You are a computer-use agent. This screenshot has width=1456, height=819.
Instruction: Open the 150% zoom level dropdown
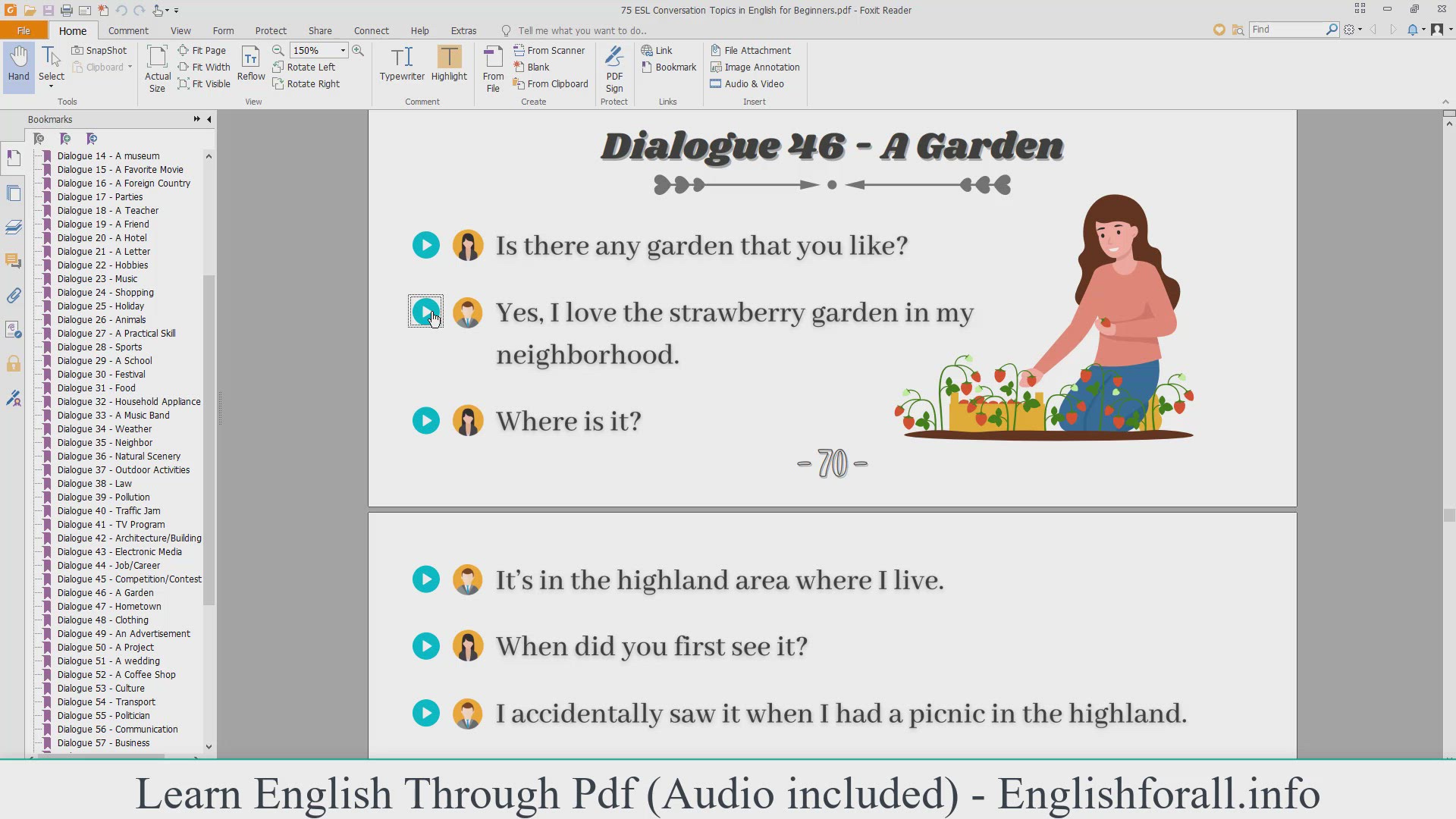(343, 50)
